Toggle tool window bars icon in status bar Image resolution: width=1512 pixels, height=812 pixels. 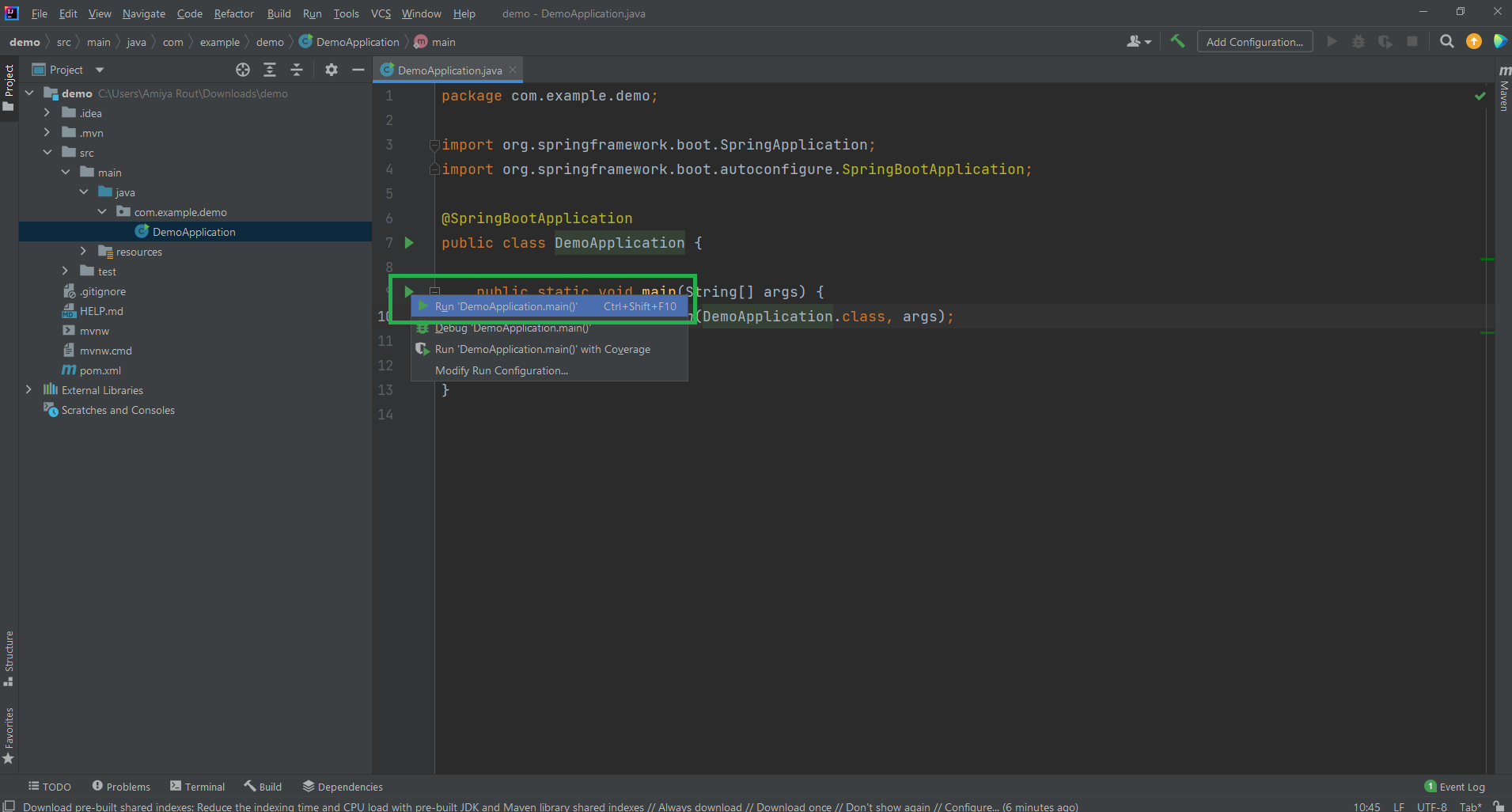pos(9,806)
